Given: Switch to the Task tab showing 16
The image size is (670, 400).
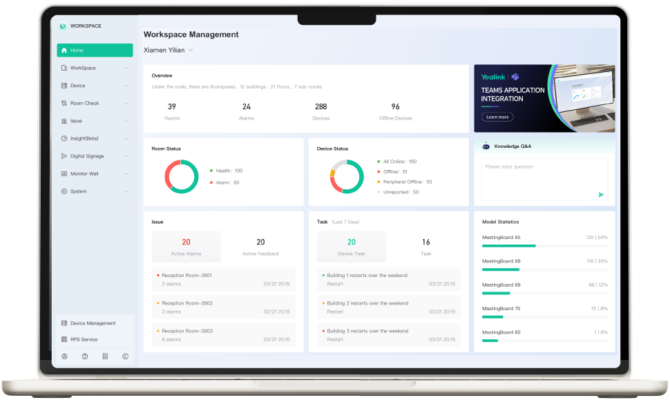Looking at the screenshot, I should pyautogui.click(x=426, y=247).
